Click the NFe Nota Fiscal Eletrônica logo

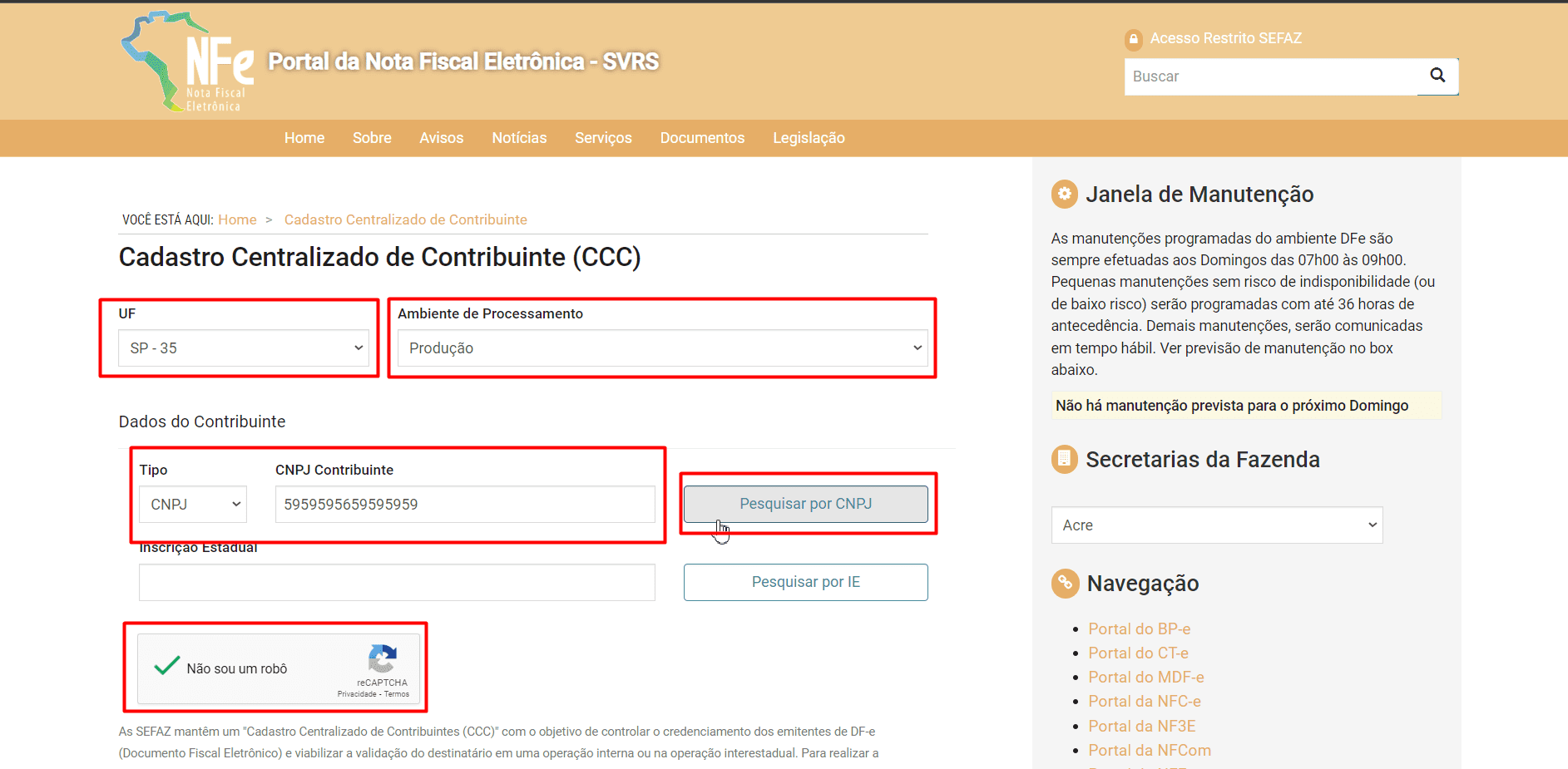(189, 62)
